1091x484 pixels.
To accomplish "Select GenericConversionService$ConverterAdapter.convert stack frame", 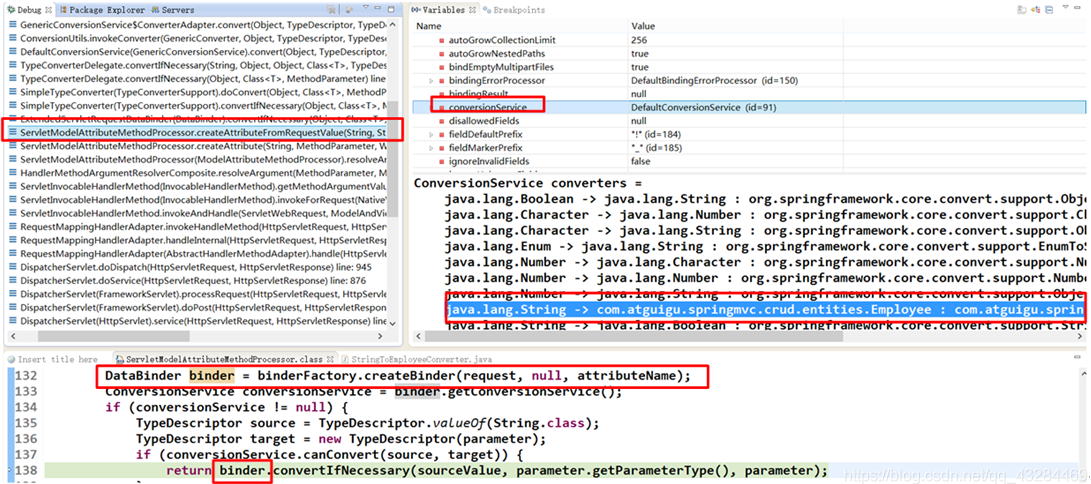I will point(198,24).
